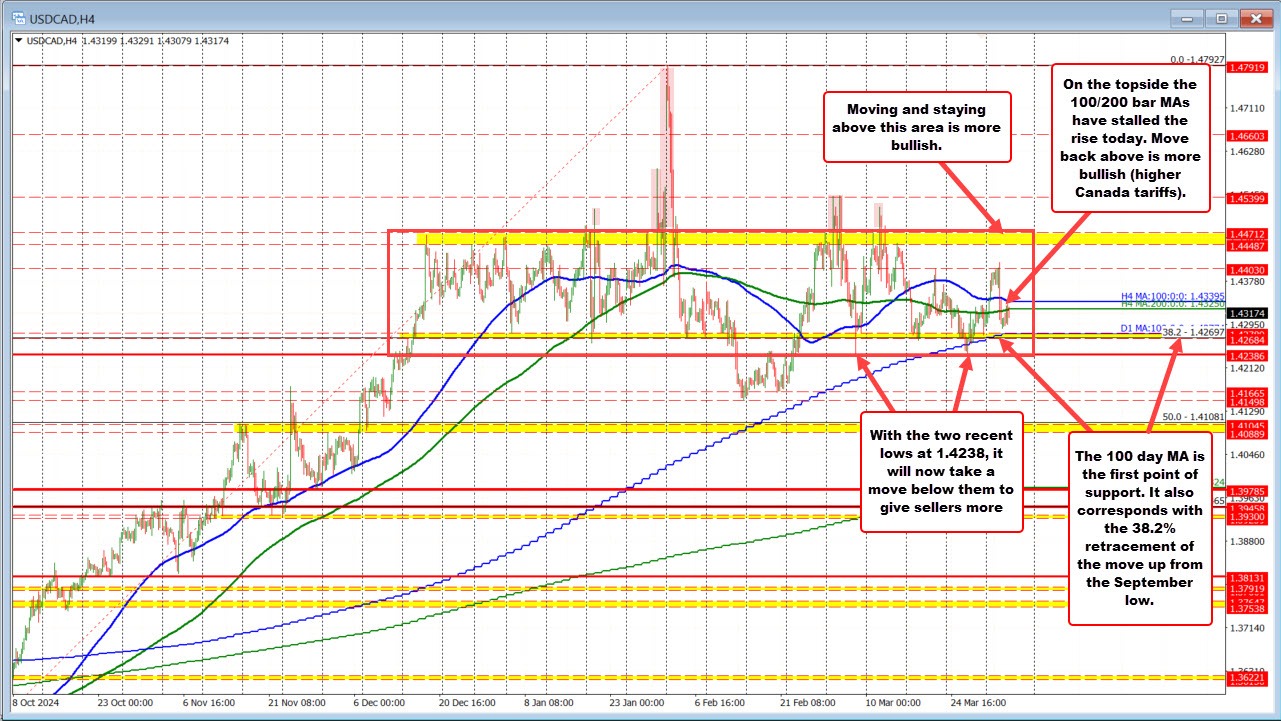Screen dimensions: 1281x721
Task: Click the price scale value 1.43780
Action: tap(1246, 281)
